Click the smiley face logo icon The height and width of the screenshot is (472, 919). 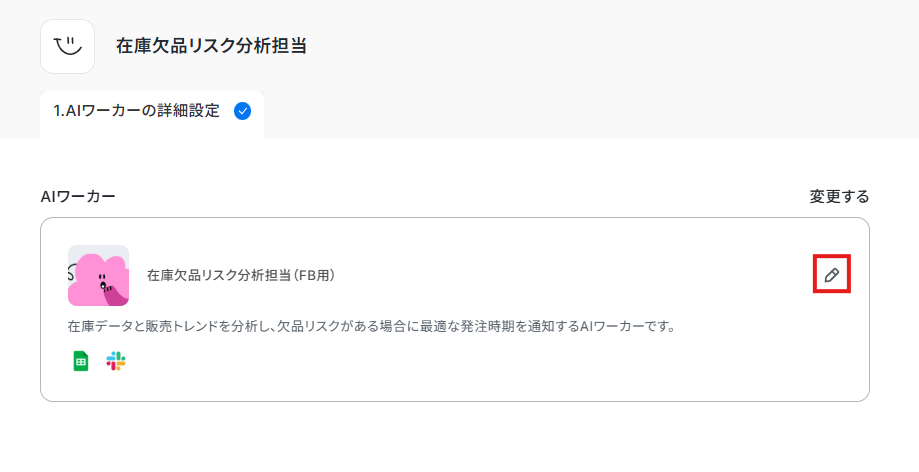67,46
